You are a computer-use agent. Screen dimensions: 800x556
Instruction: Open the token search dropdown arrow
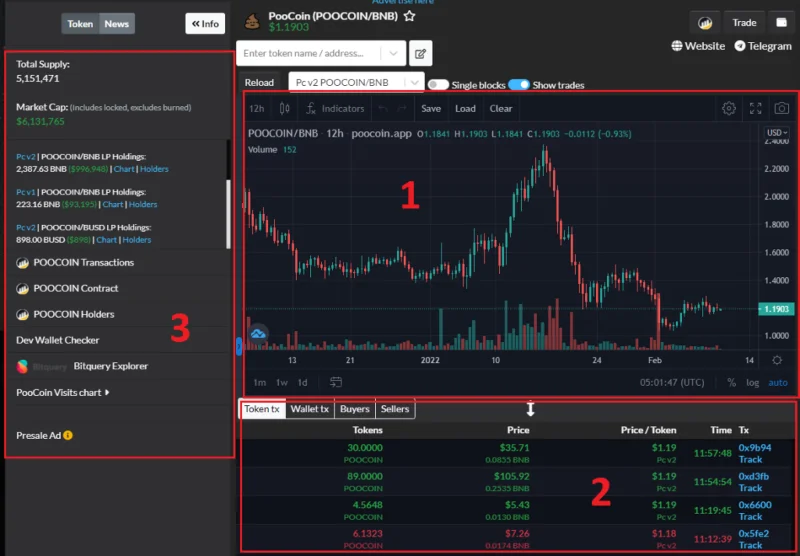pyautogui.click(x=393, y=53)
